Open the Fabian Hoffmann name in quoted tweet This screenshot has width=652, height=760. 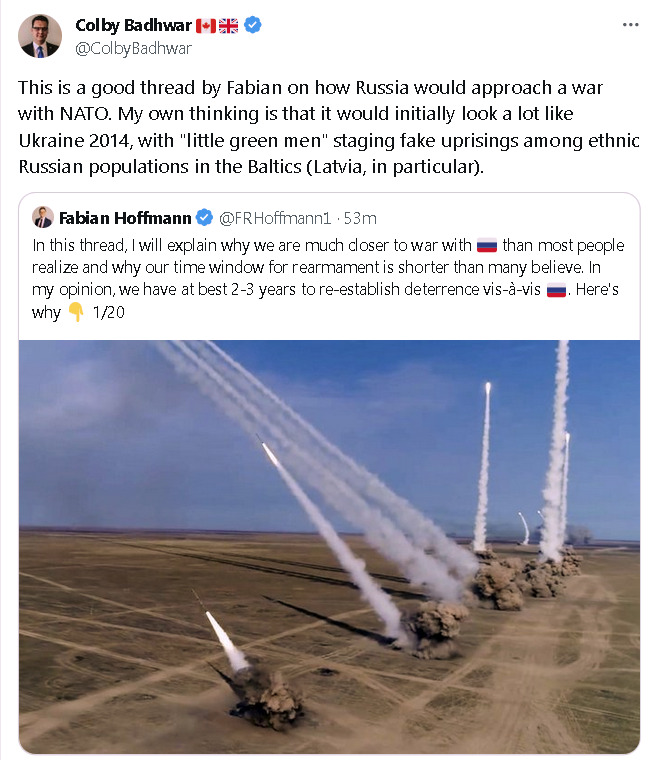[126, 217]
